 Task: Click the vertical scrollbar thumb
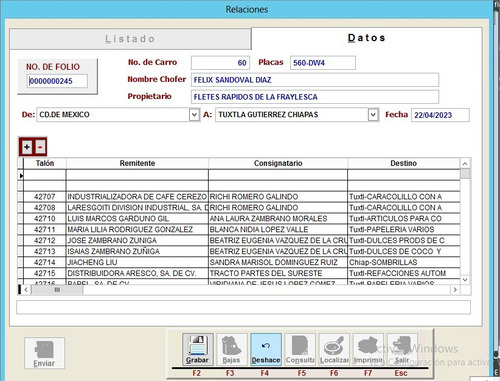tap(465, 174)
